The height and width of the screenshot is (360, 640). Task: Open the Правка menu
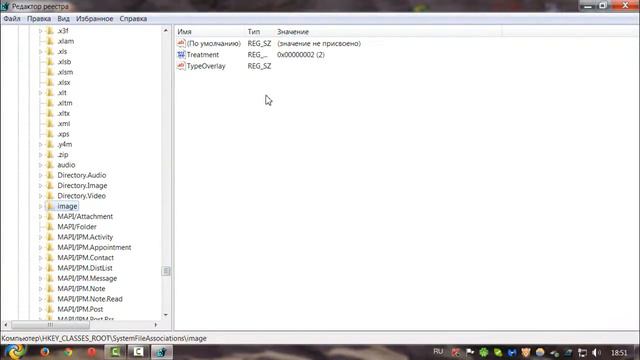point(39,19)
